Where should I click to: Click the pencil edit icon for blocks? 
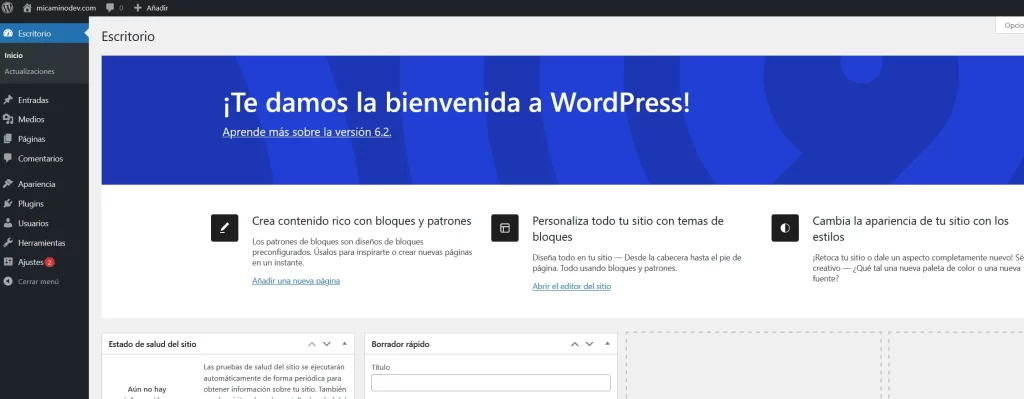point(225,228)
